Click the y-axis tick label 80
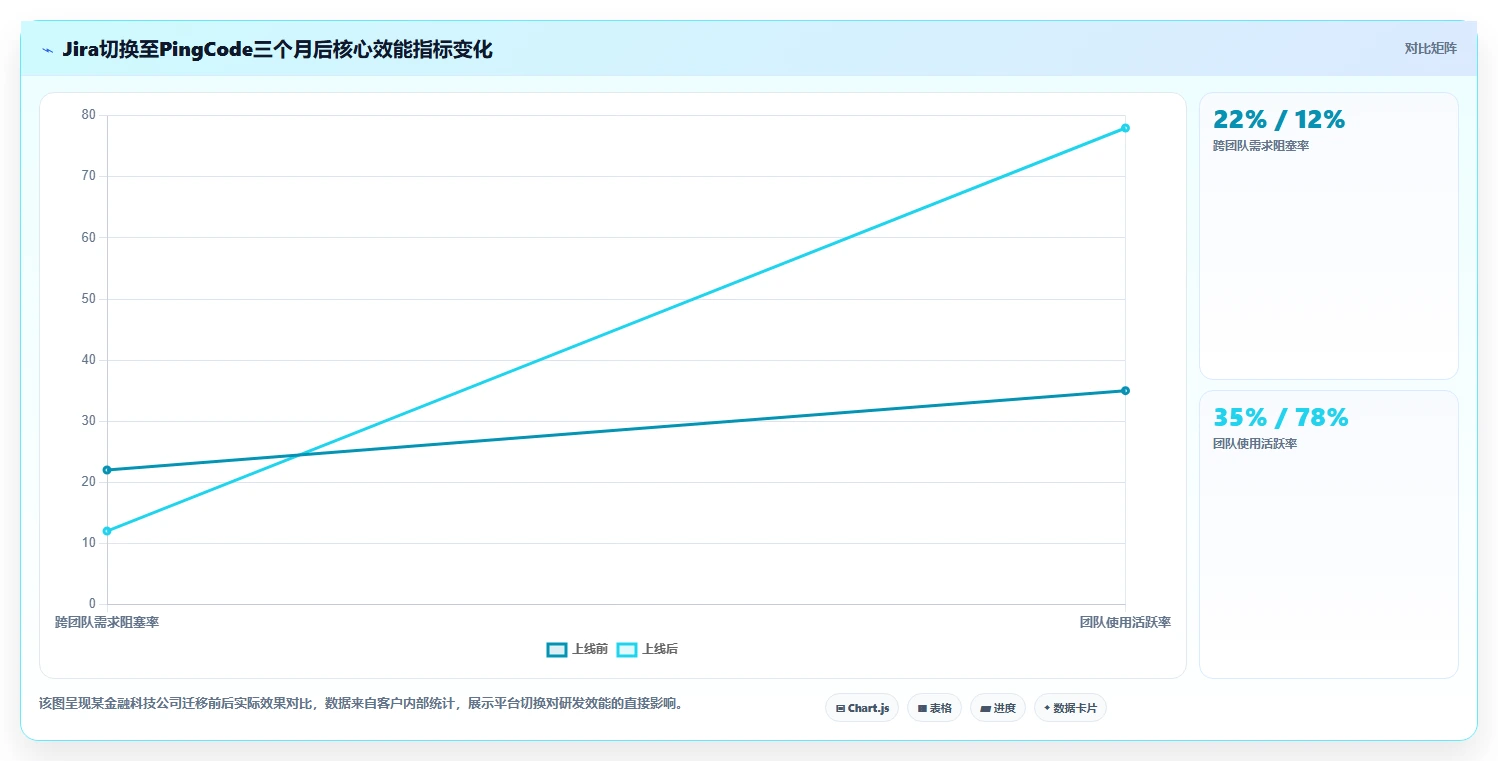1498x761 pixels. click(x=89, y=115)
